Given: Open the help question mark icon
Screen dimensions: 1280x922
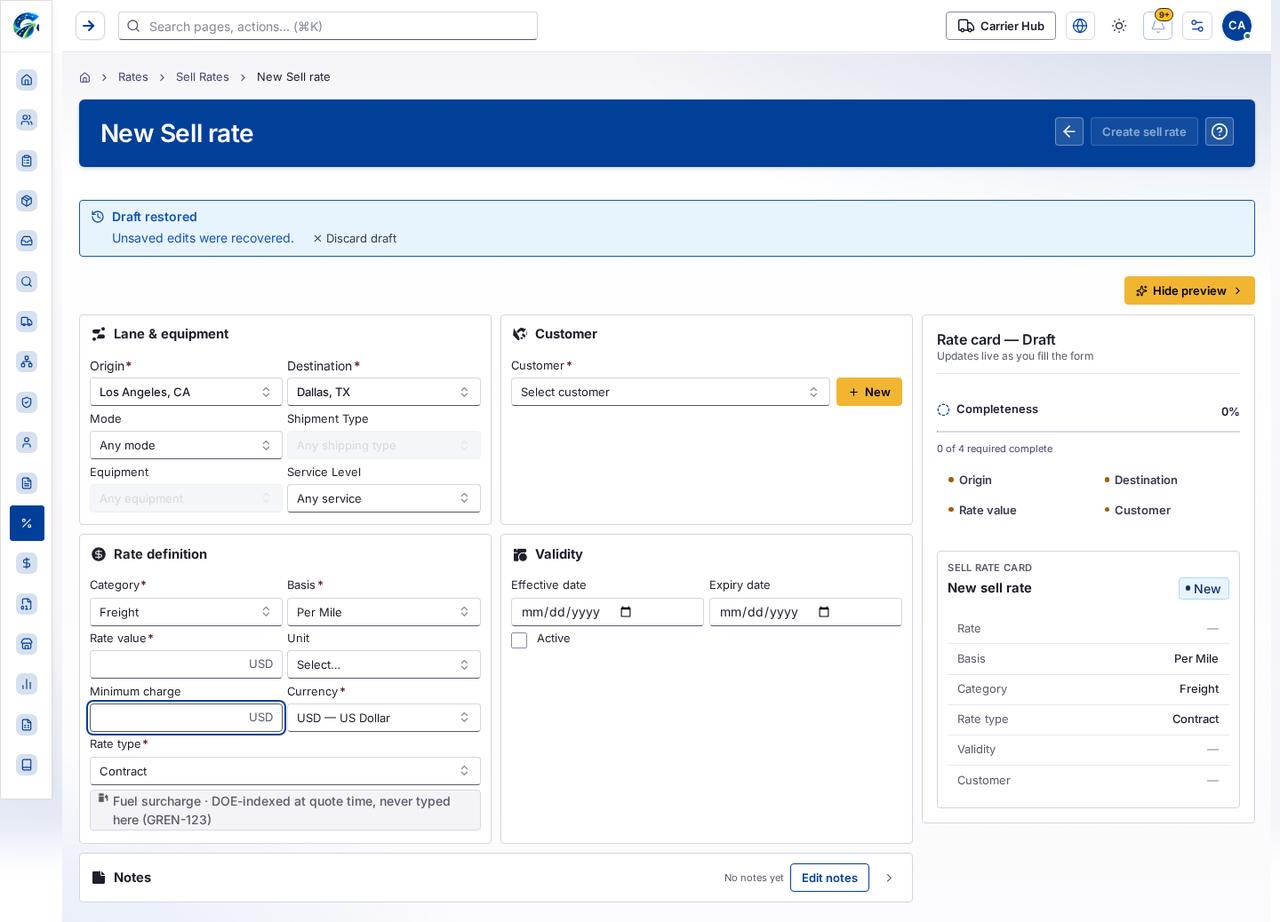Looking at the screenshot, I should coord(1219,132).
